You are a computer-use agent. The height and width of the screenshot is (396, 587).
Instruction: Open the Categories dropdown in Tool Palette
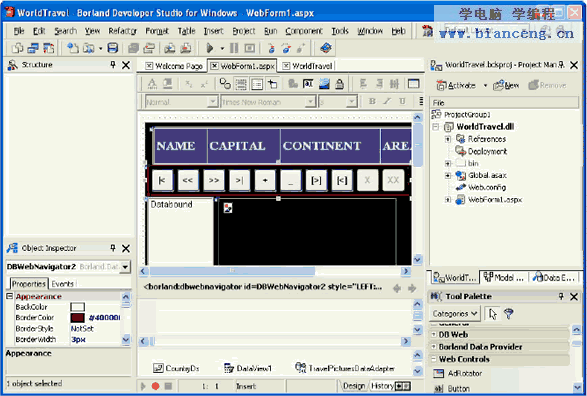pos(455,314)
